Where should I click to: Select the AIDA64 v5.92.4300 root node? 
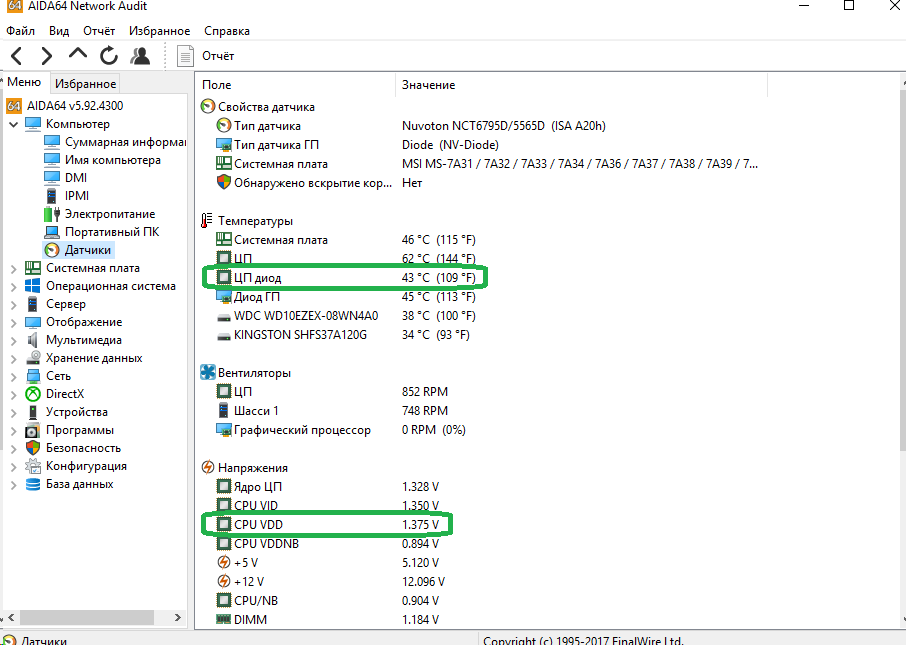tap(75, 106)
